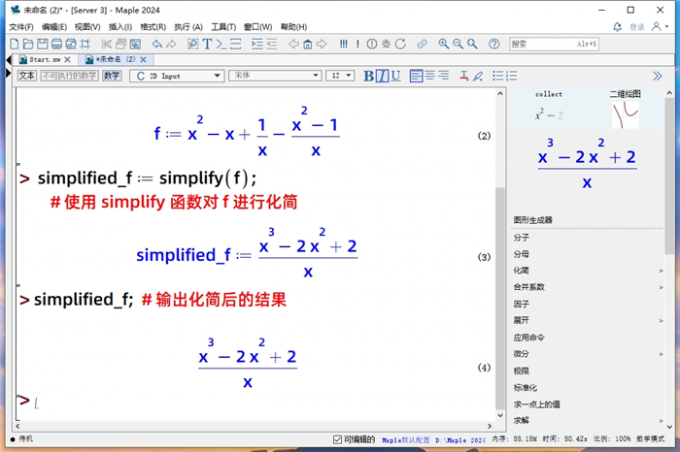
Task: Click the undo arrow icon
Action: tap(156, 44)
